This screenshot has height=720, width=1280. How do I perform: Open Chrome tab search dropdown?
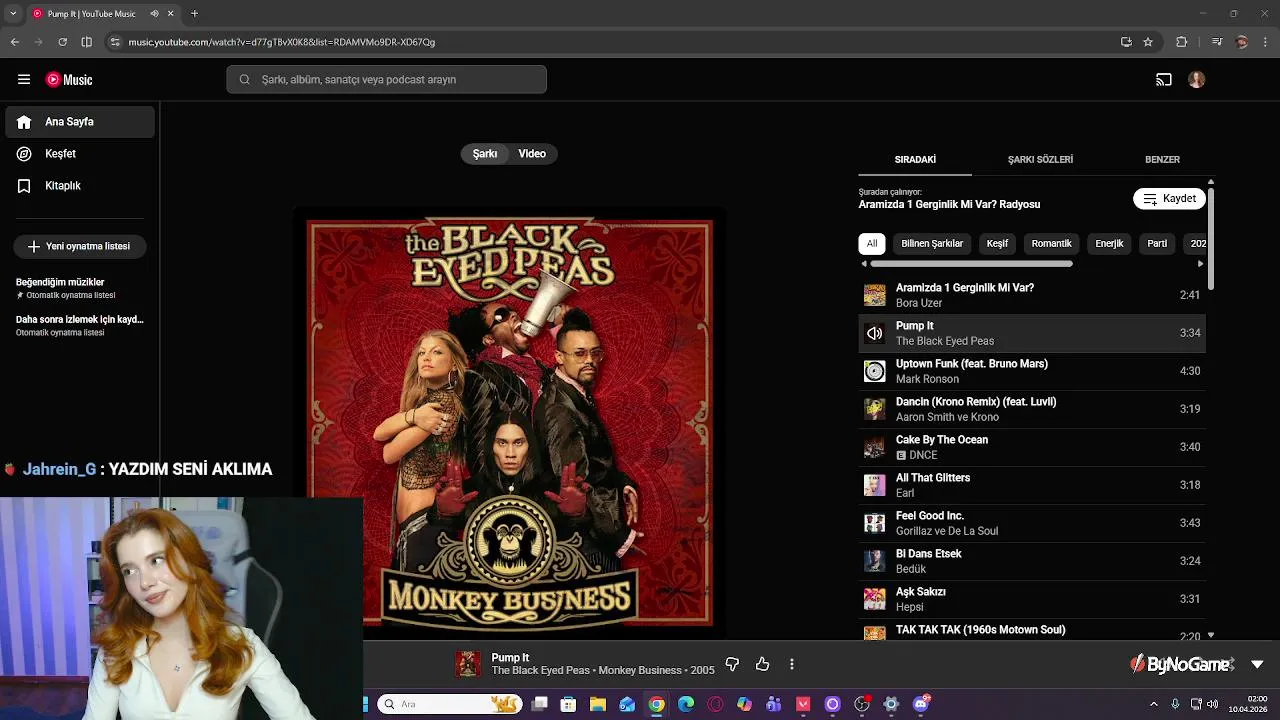coord(13,13)
